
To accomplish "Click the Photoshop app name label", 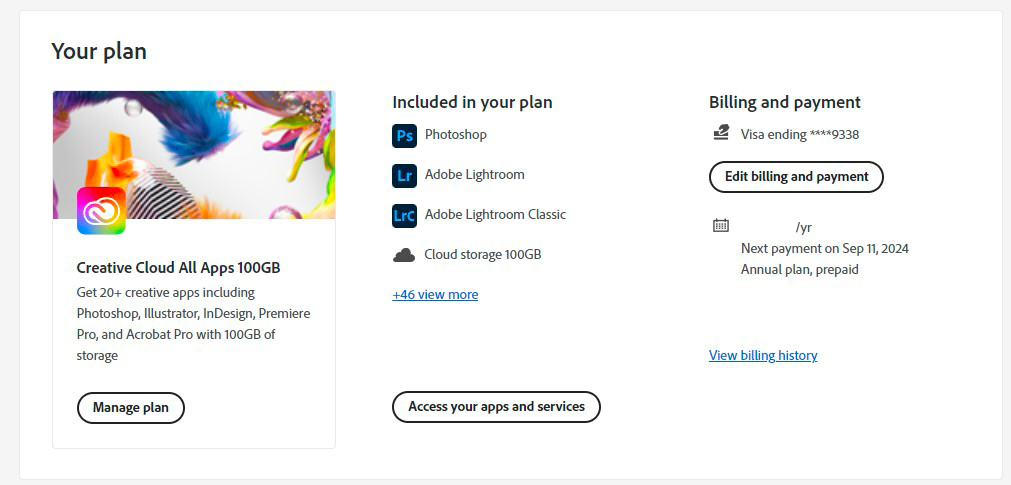I will pyautogui.click(x=456, y=134).
